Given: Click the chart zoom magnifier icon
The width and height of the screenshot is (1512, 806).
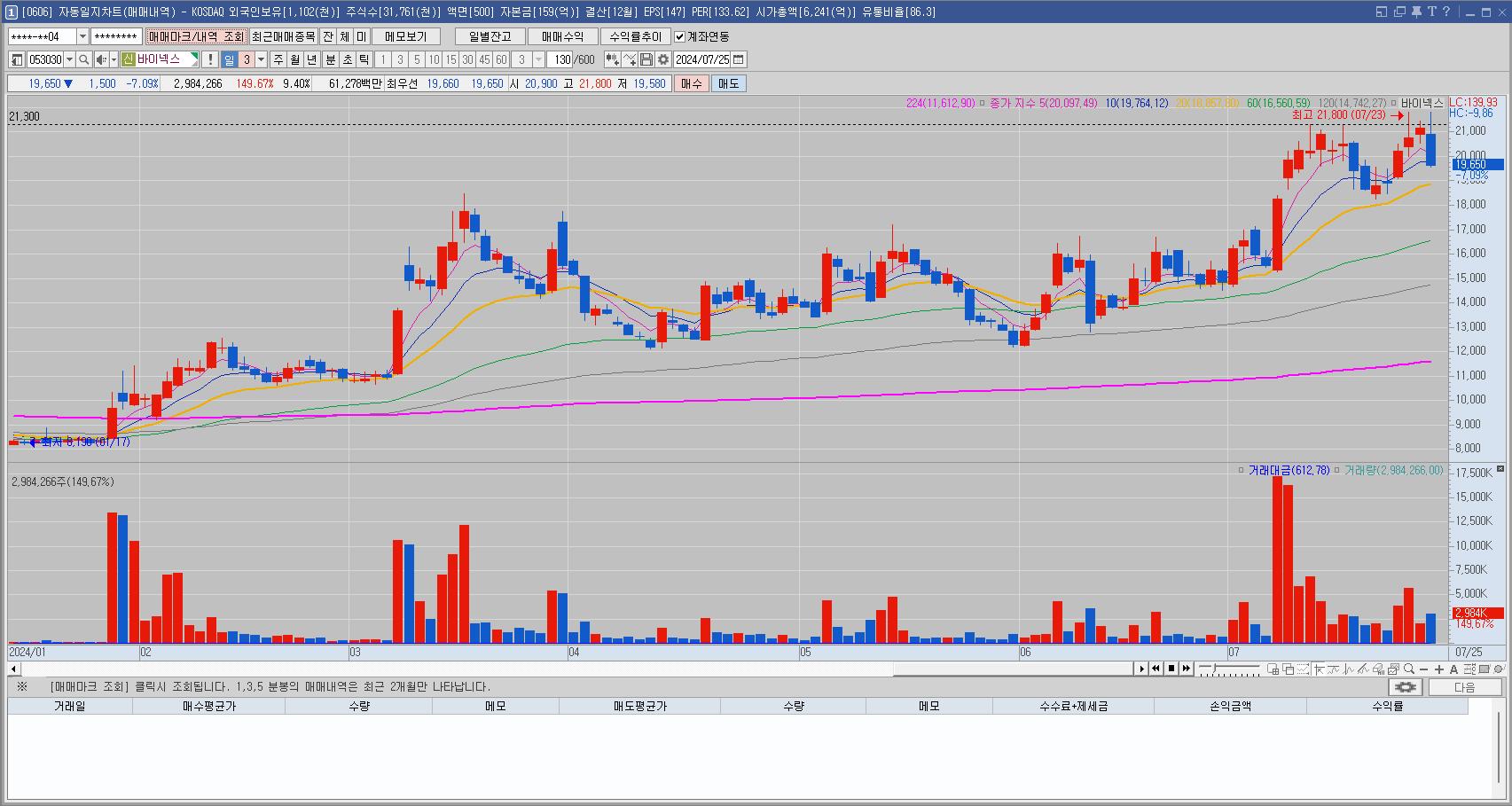Looking at the screenshot, I should point(1409,669).
